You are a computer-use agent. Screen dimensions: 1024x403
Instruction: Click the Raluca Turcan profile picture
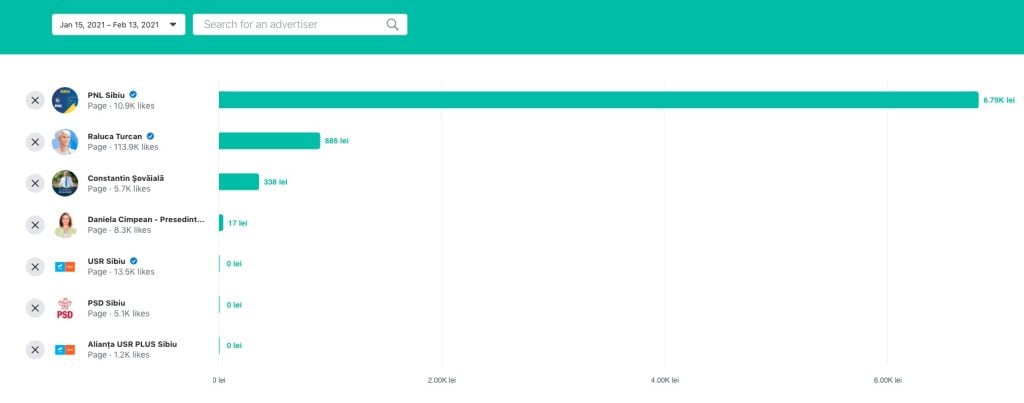pyautogui.click(x=65, y=142)
